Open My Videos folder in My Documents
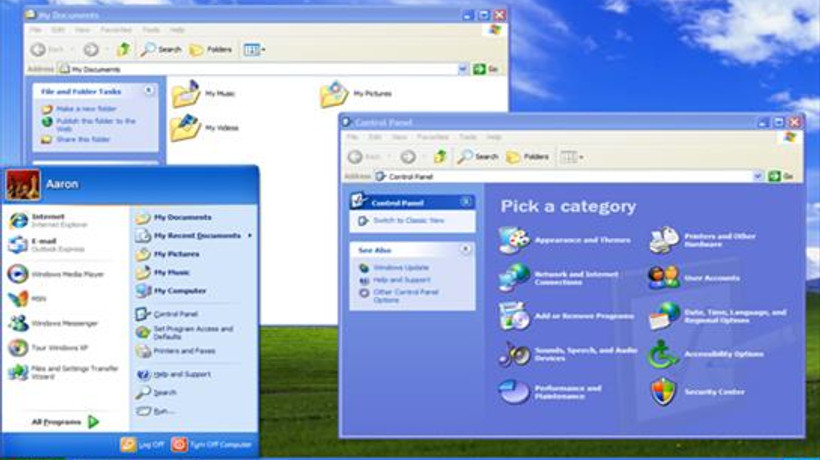The image size is (820, 460). [204, 128]
